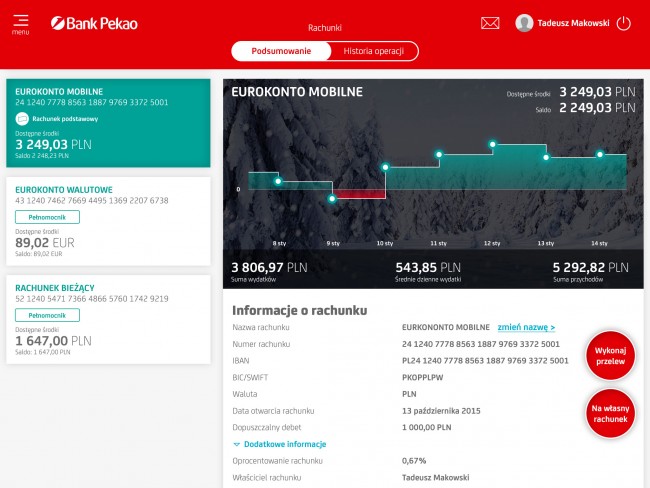Click the 543,85 PLN daily average value
650x488 pixels.
pyautogui.click(x=428, y=267)
